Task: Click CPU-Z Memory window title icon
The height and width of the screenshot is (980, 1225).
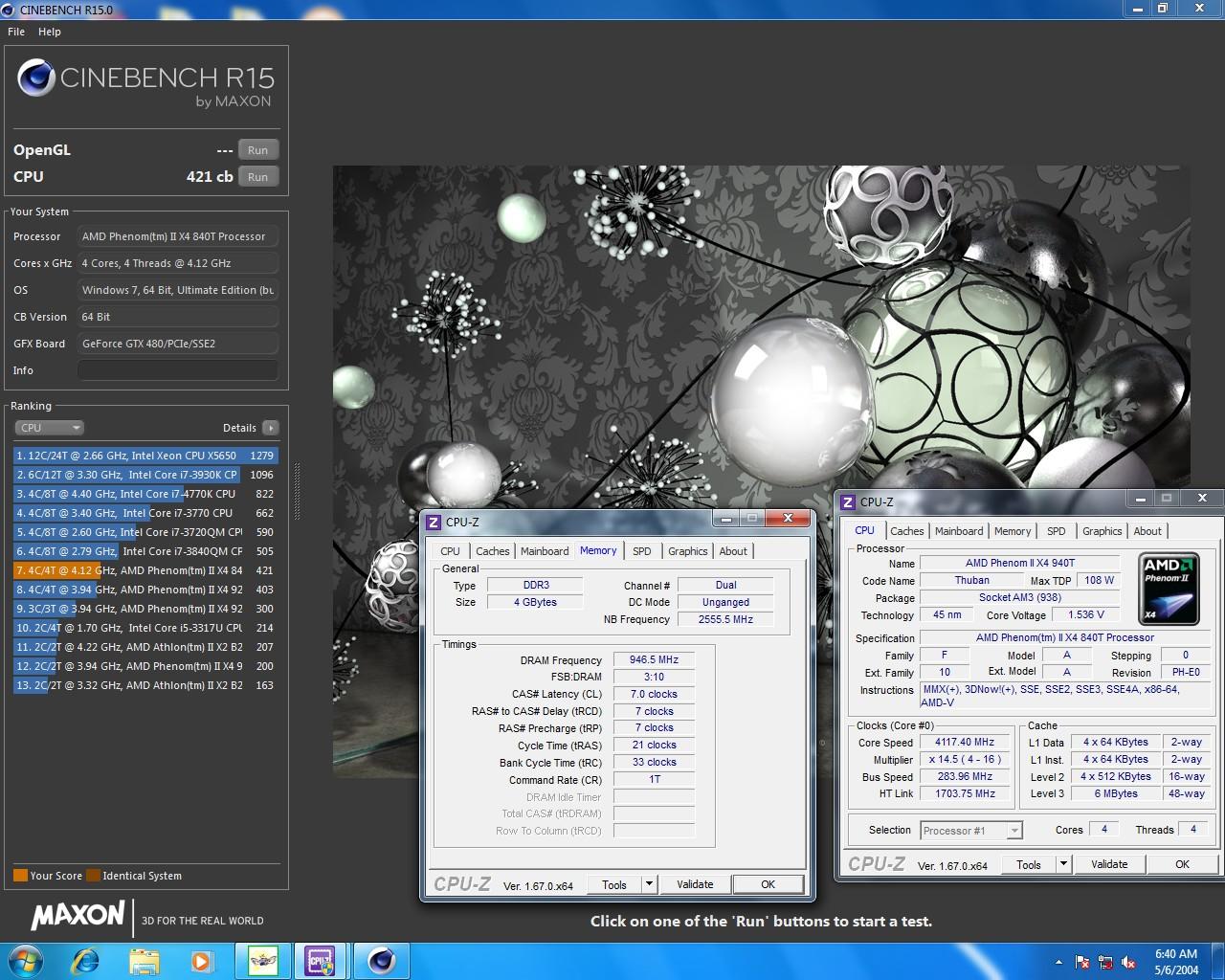Action: click(434, 522)
